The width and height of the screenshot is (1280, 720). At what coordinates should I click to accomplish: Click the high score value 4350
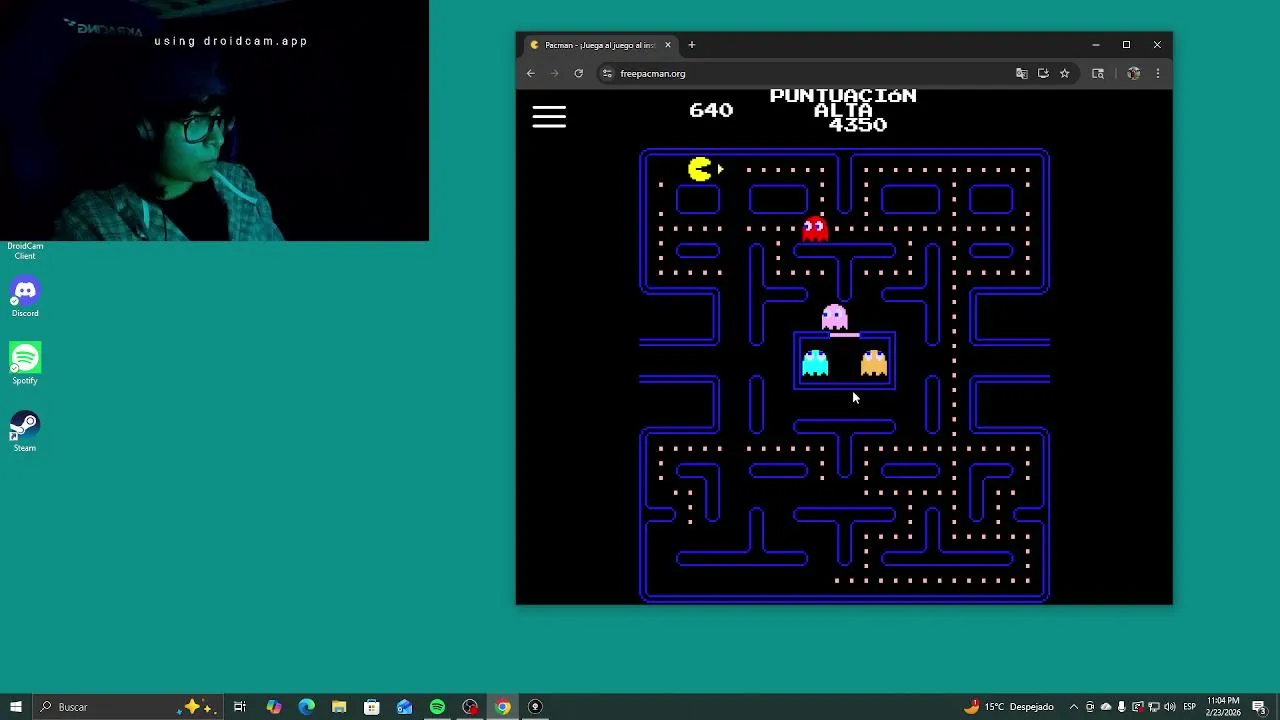857,125
